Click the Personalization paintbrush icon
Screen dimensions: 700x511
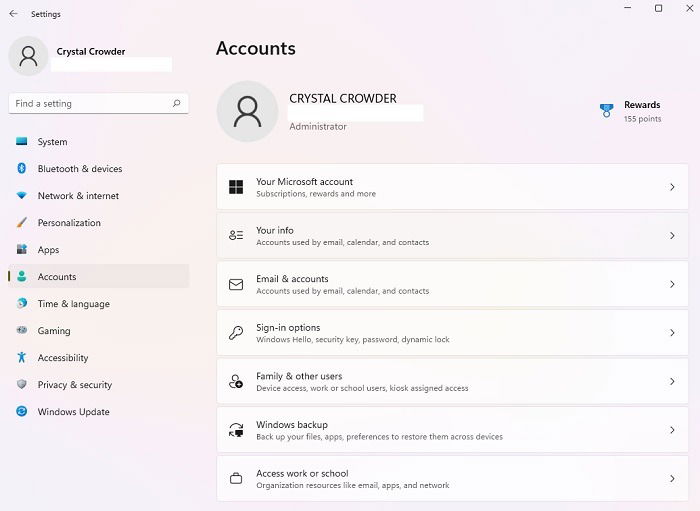click(x=21, y=222)
